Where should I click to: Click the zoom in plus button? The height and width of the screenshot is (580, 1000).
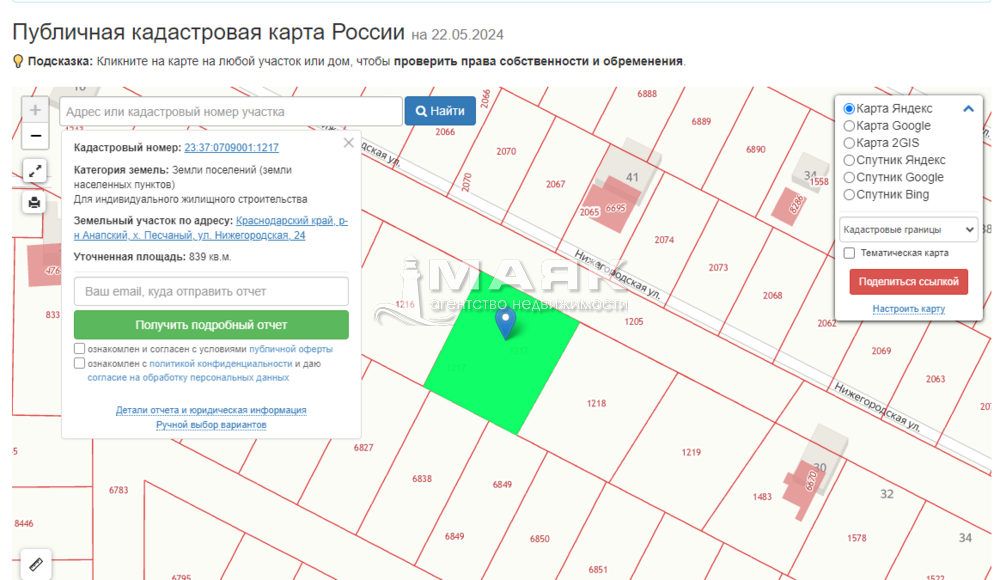click(x=35, y=110)
